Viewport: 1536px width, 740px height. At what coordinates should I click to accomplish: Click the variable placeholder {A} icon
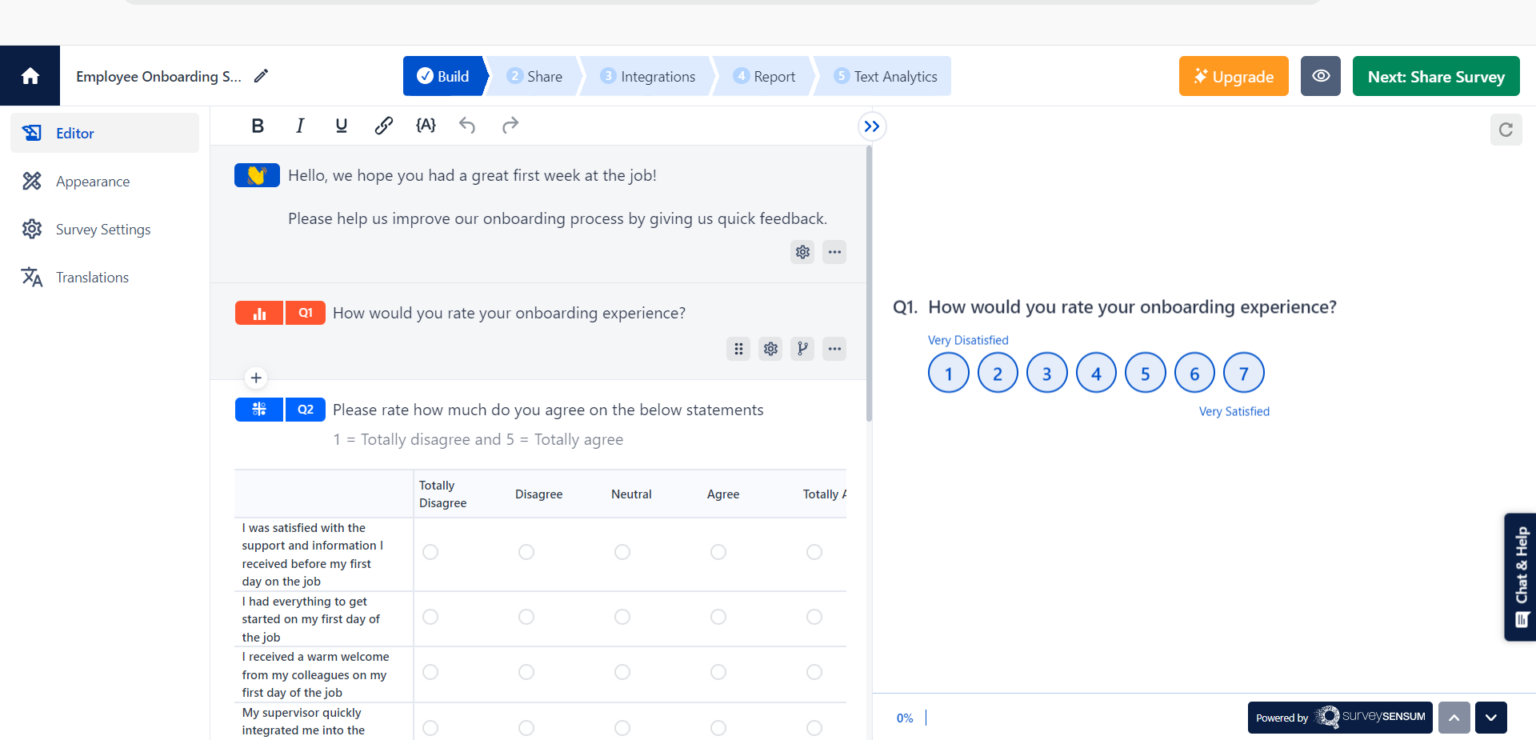[x=426, y=125]
